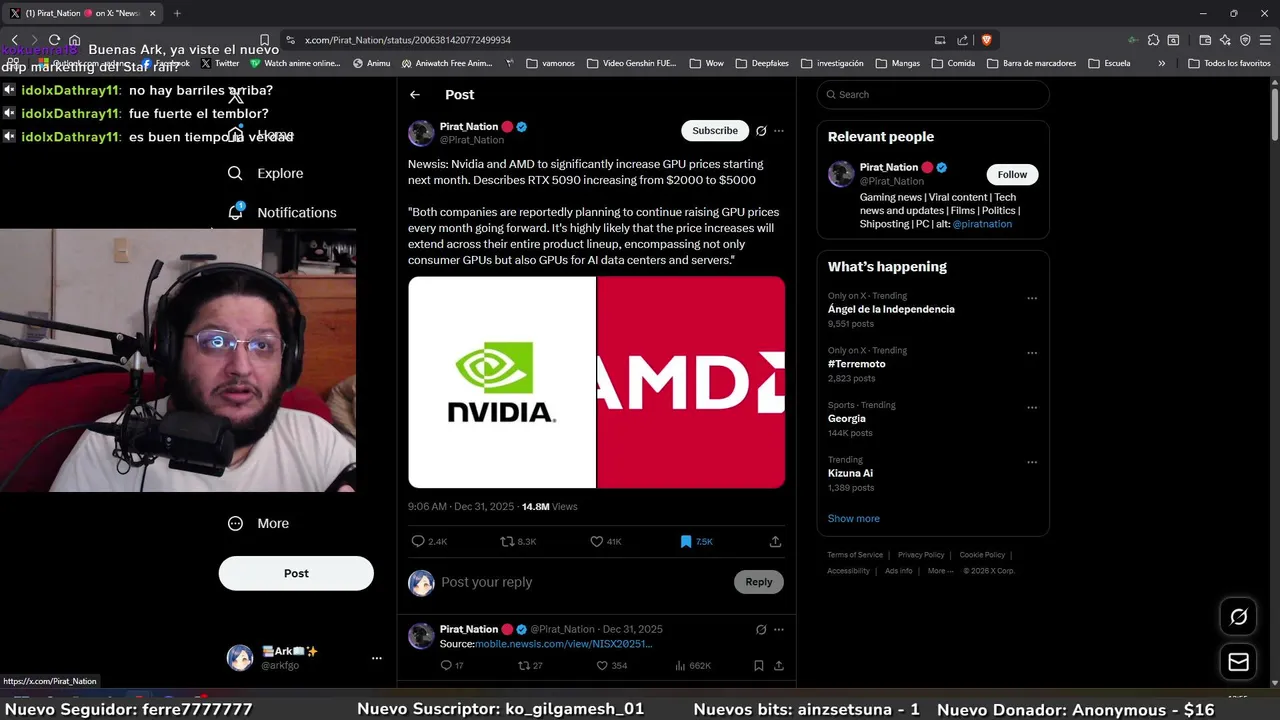Image resolution: width=1280 pixels, height=720 pixels.
Task: Toggle the browser bookmark icon for this page
Action: pos(264,40)
